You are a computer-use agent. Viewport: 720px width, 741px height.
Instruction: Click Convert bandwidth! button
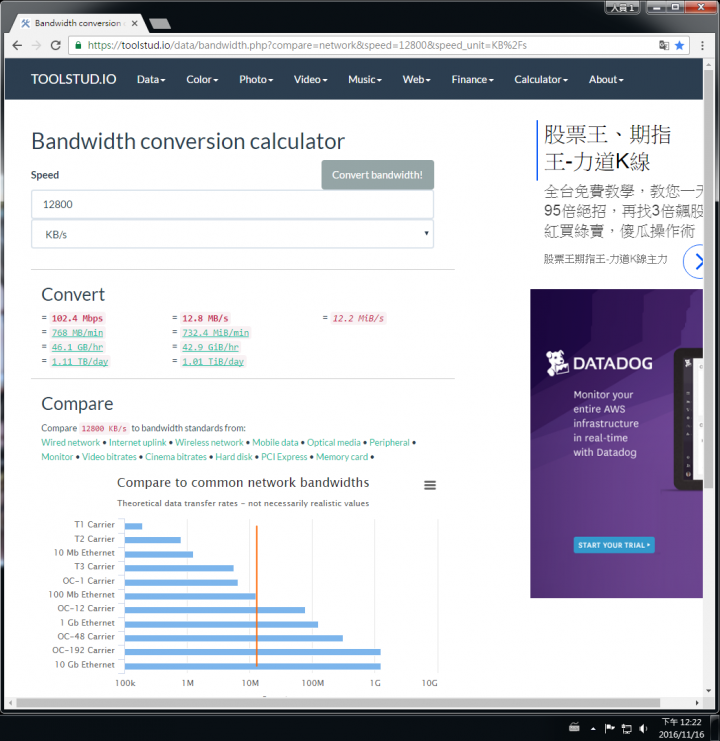tap(377, 175)
